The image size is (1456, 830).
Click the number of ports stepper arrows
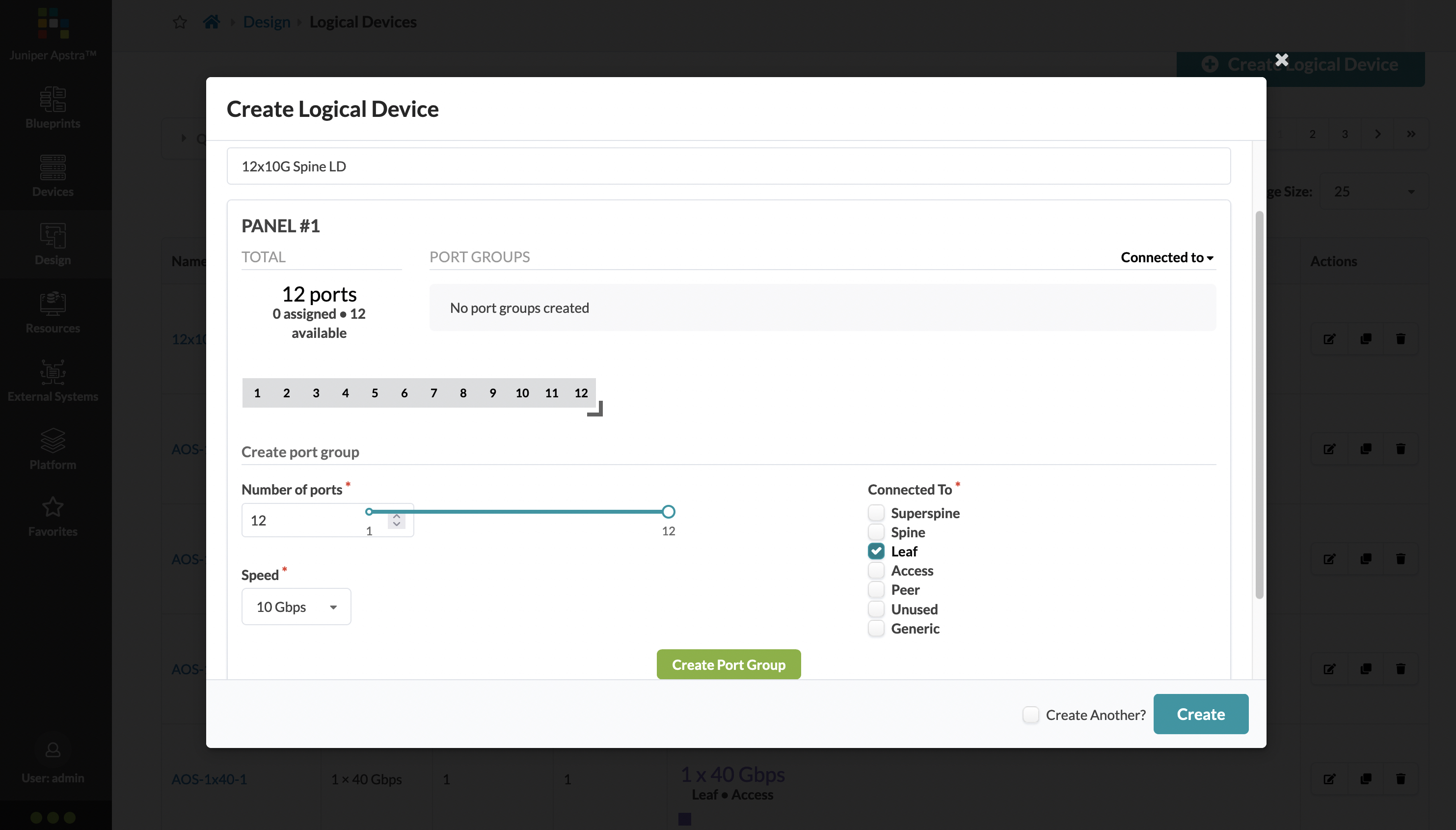tap(397, 520)
